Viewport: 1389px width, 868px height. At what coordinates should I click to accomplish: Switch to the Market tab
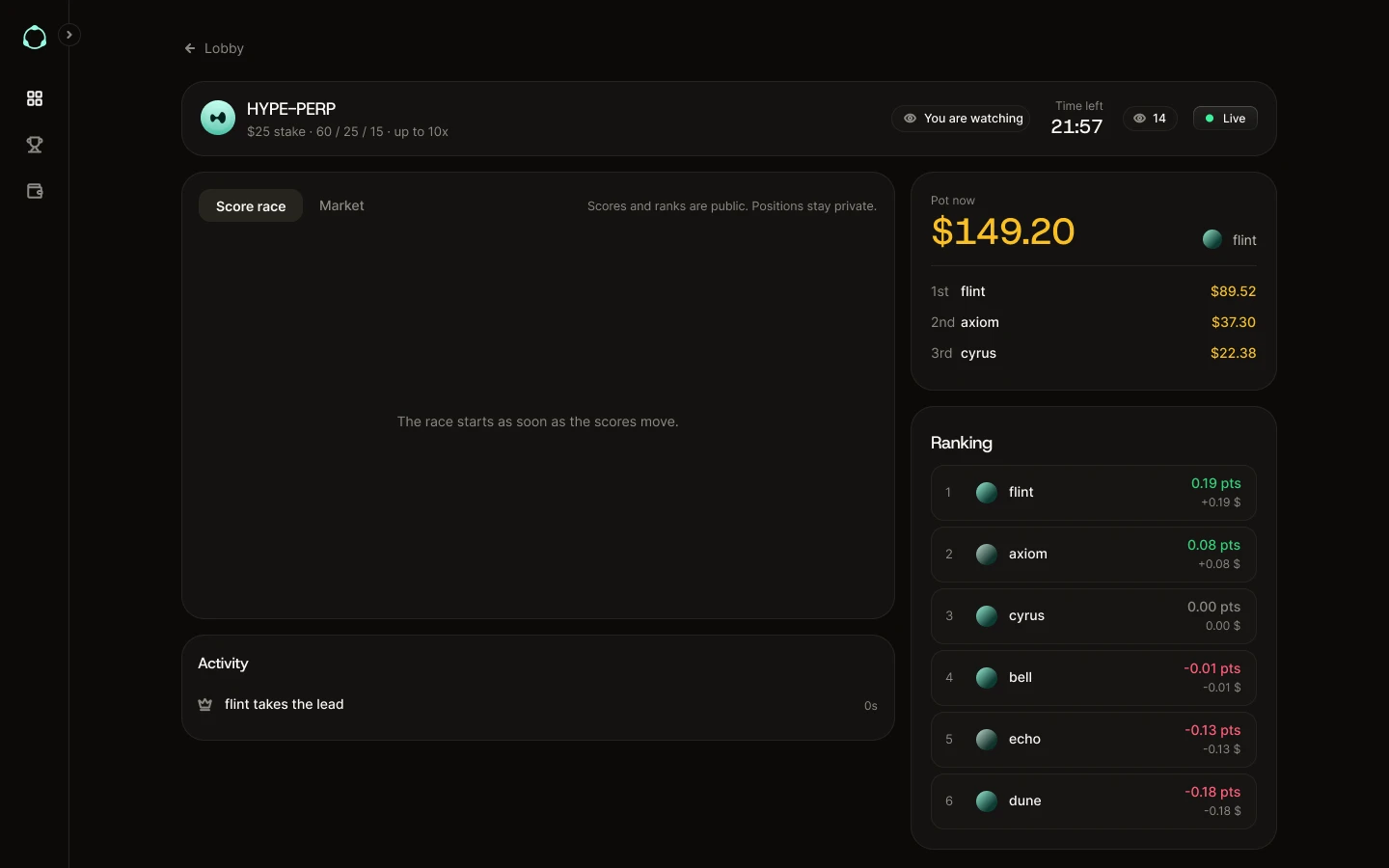(341, 205)
